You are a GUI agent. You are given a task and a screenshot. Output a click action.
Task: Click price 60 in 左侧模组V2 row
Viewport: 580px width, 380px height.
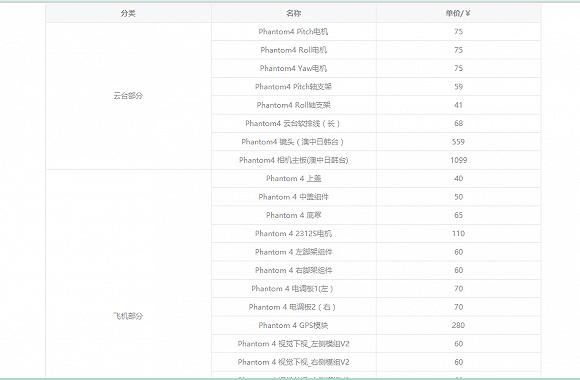click(x=458, y=344)
